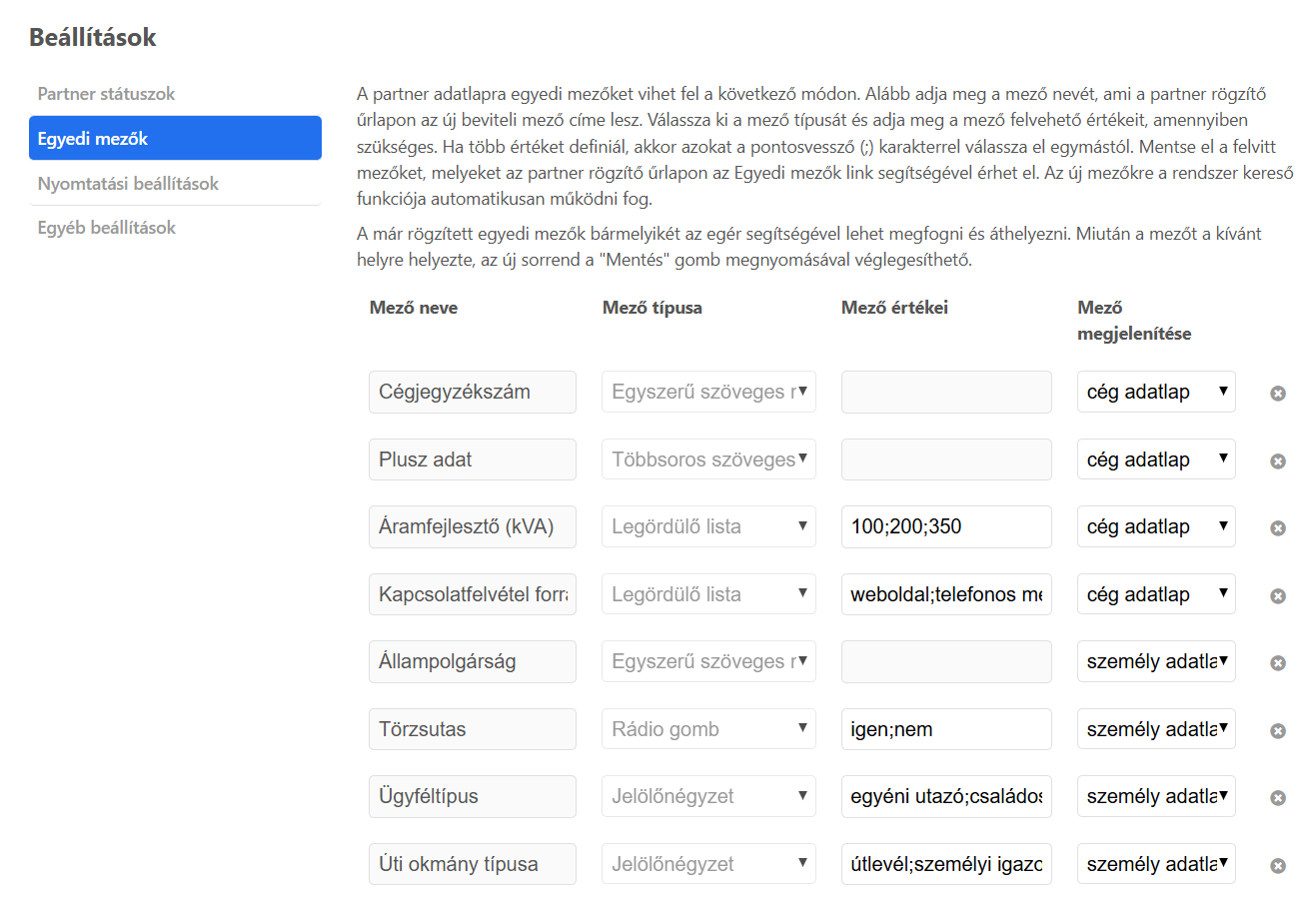
Task: Switch to Nyomtatási beállítások tab
Action: click(128, 184)
